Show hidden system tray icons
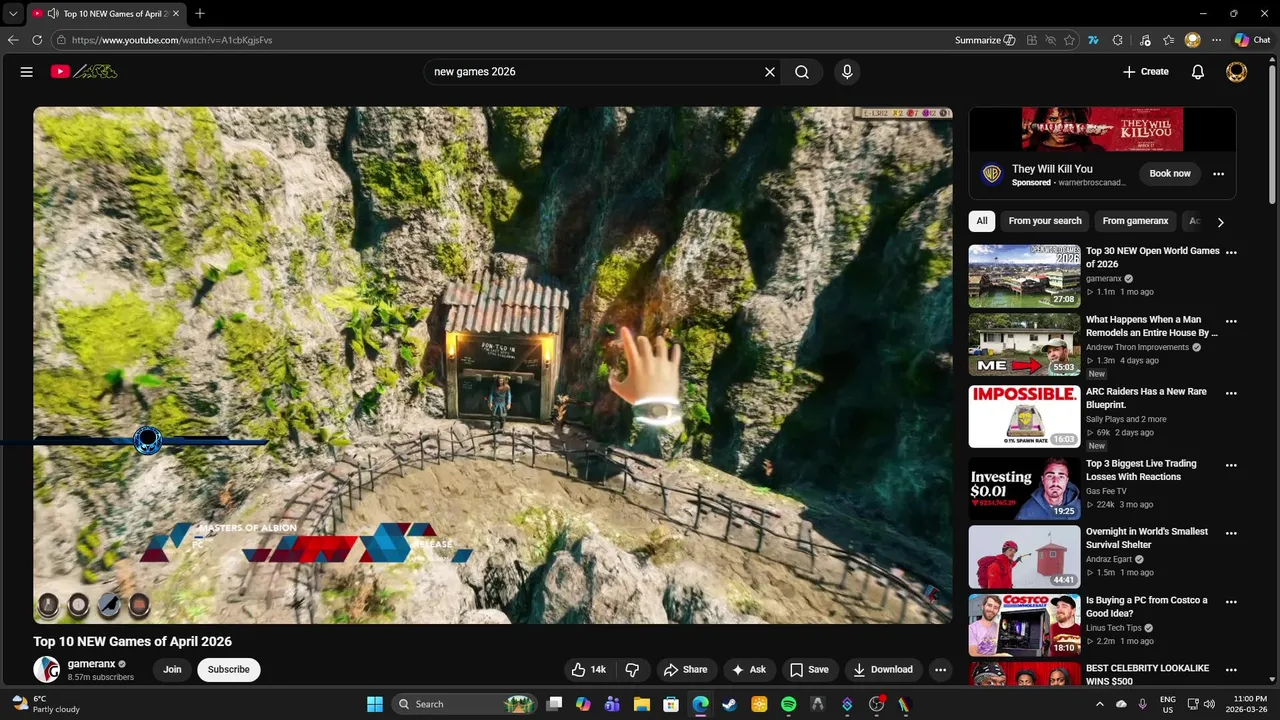Image resolution: width=1280 pixels, height=720 pixels. 1100,704
